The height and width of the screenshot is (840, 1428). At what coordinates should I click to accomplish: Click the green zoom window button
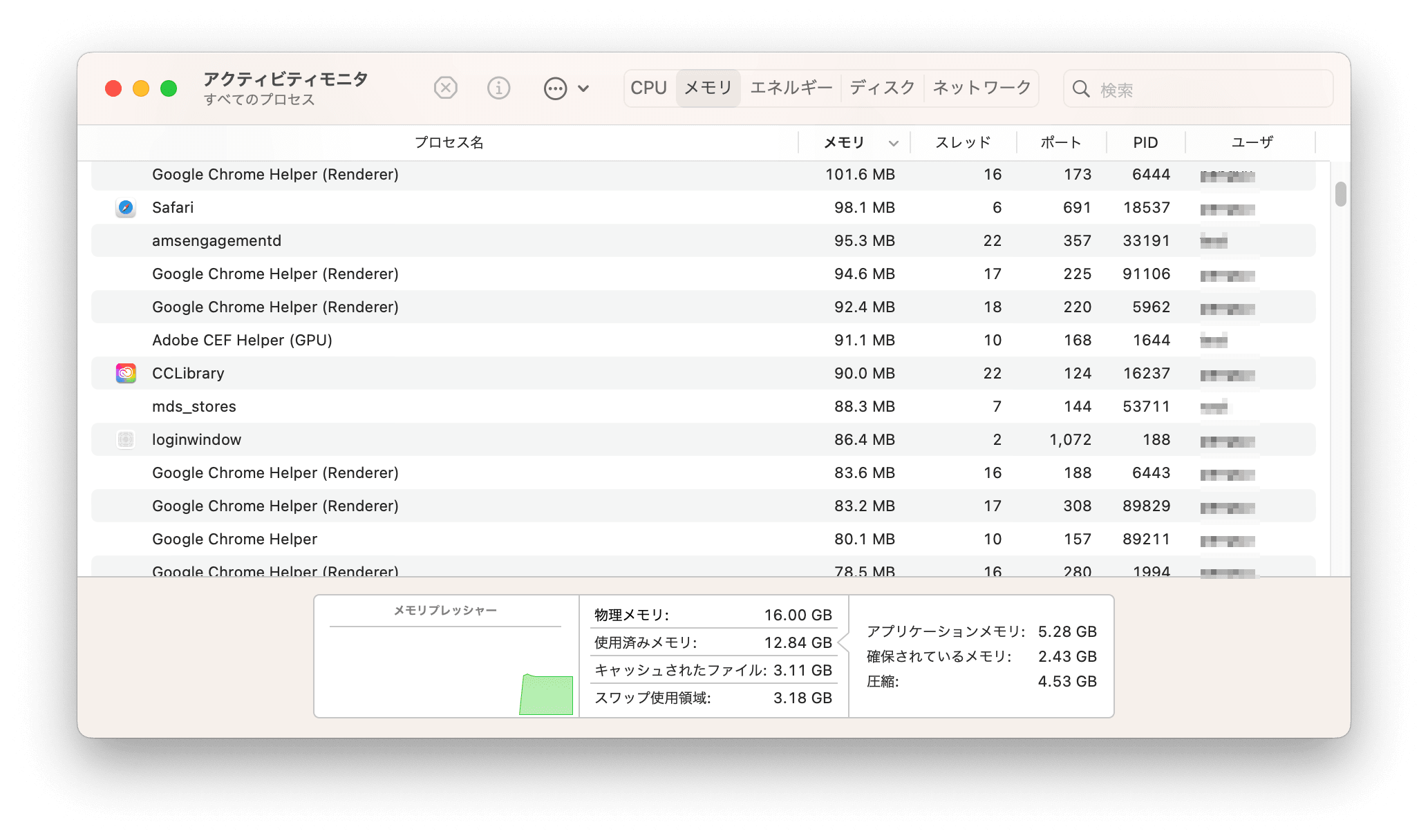[169, 88]
